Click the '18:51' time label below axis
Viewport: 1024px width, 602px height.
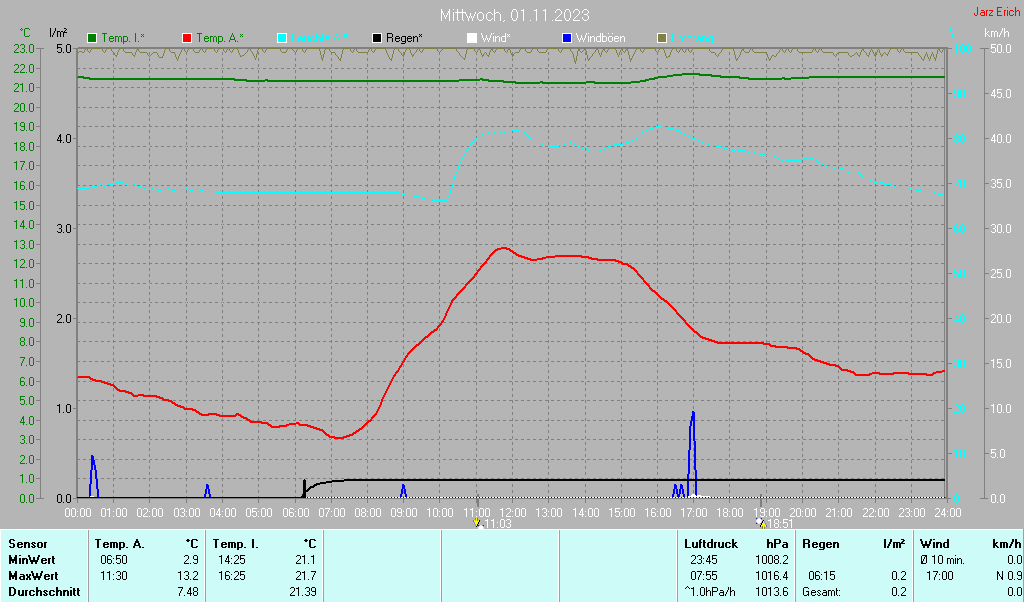click(780, 524)
